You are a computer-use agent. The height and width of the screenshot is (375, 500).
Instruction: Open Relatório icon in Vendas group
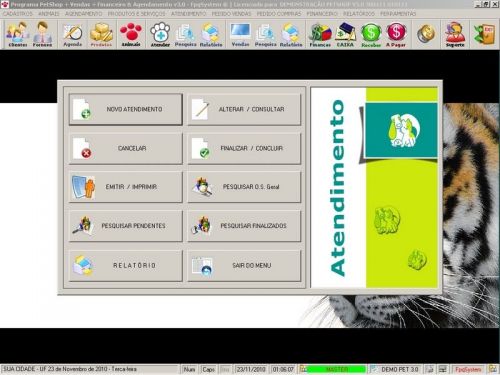point(291,34)
